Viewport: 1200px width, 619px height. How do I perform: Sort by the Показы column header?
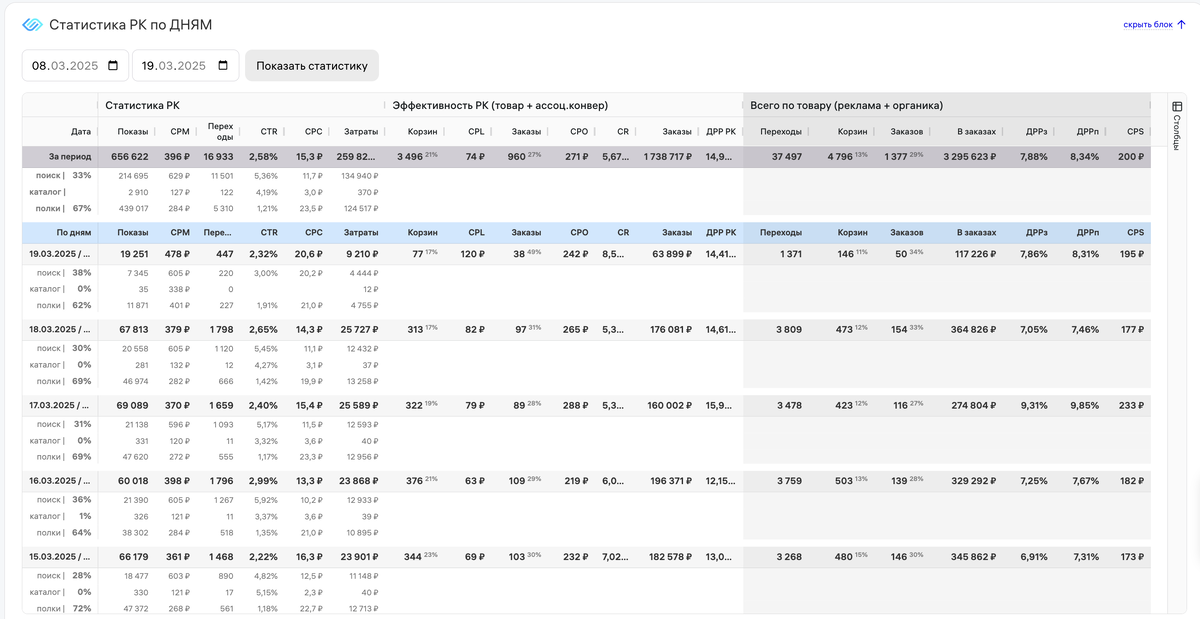pyautogui.click(x=132, y=132)
